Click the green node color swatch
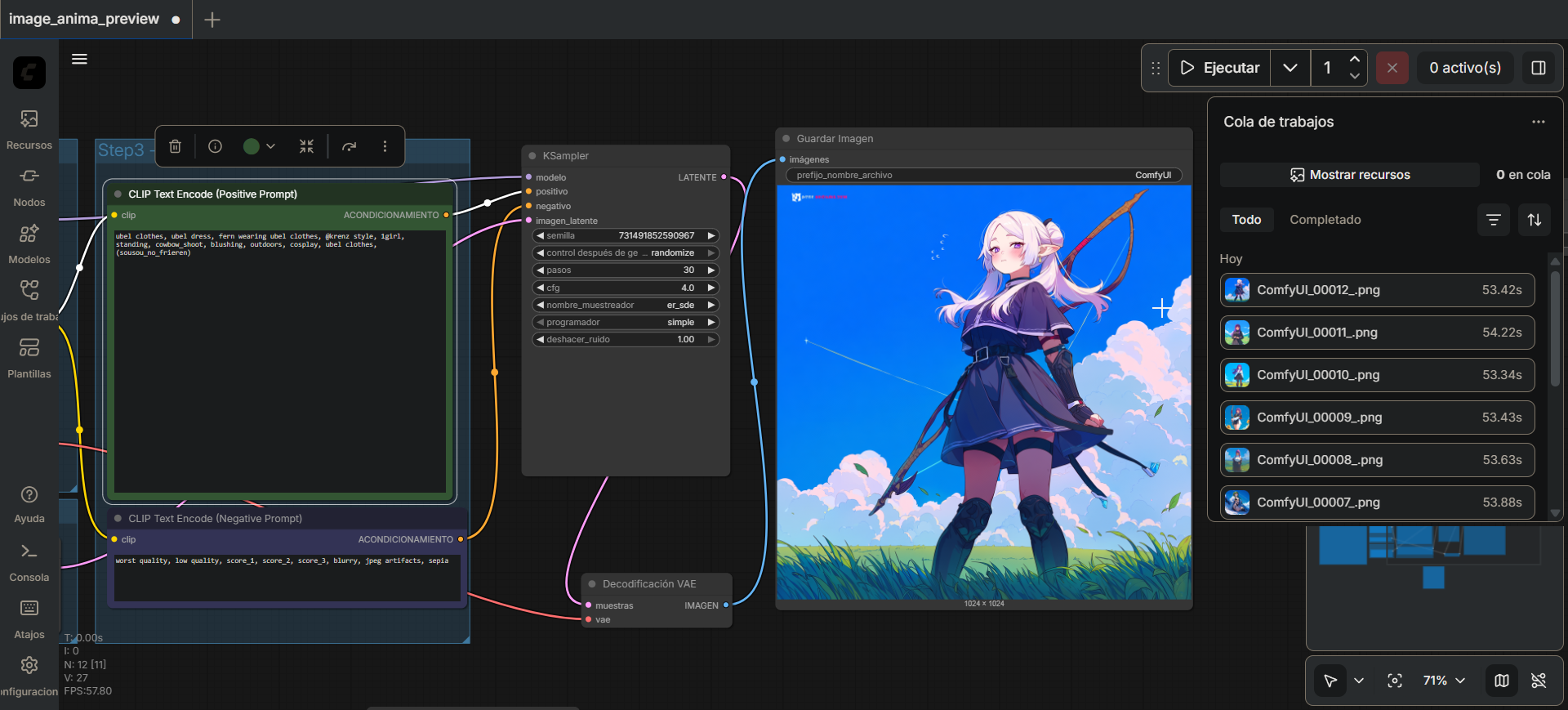1568x710 pixels. pos(252,146)
